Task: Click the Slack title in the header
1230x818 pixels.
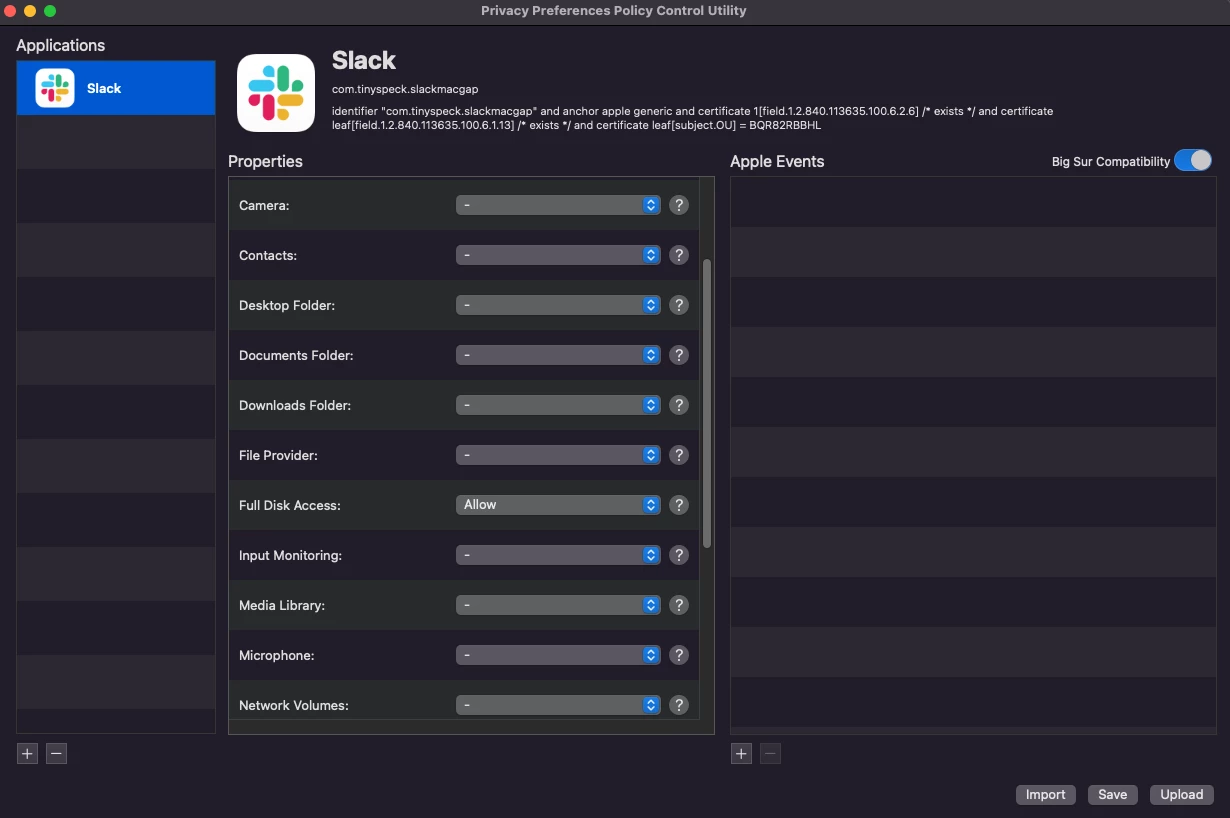Action: pos(364,60)
